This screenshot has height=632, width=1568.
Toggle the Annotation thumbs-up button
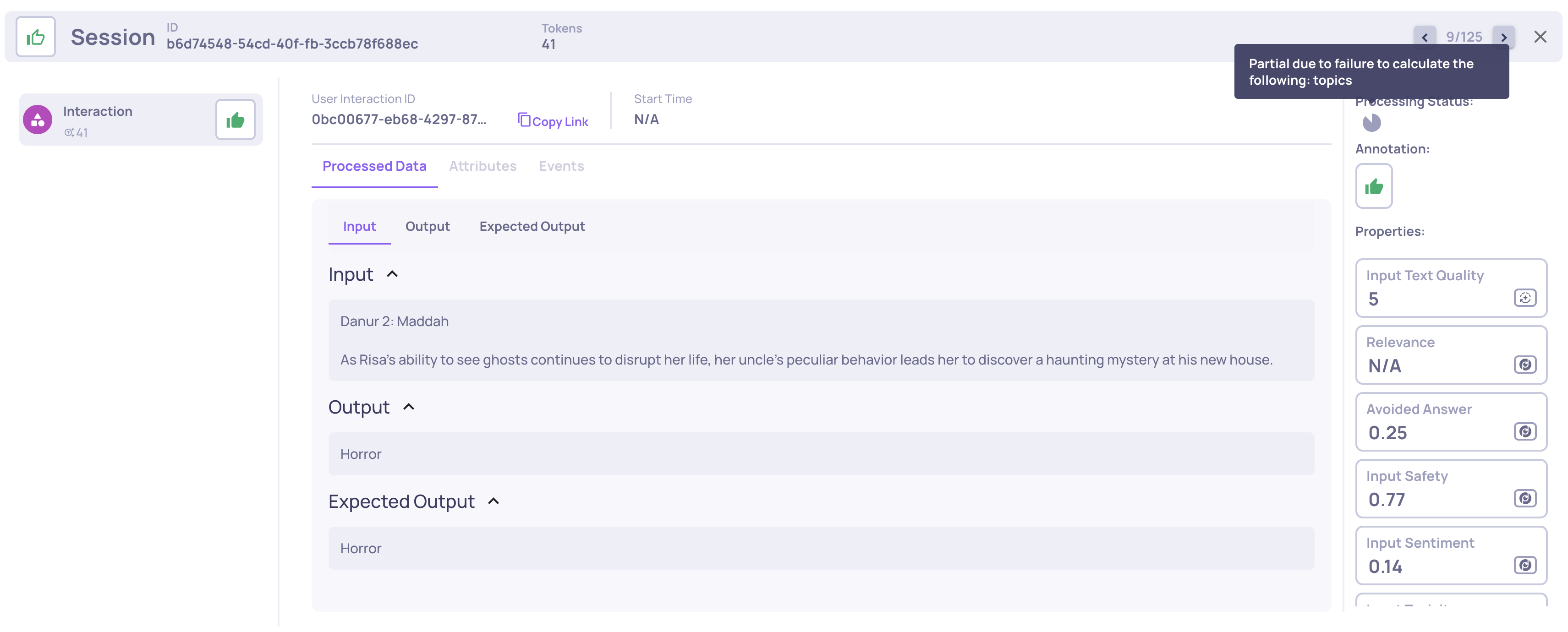tap(1374, 187)
